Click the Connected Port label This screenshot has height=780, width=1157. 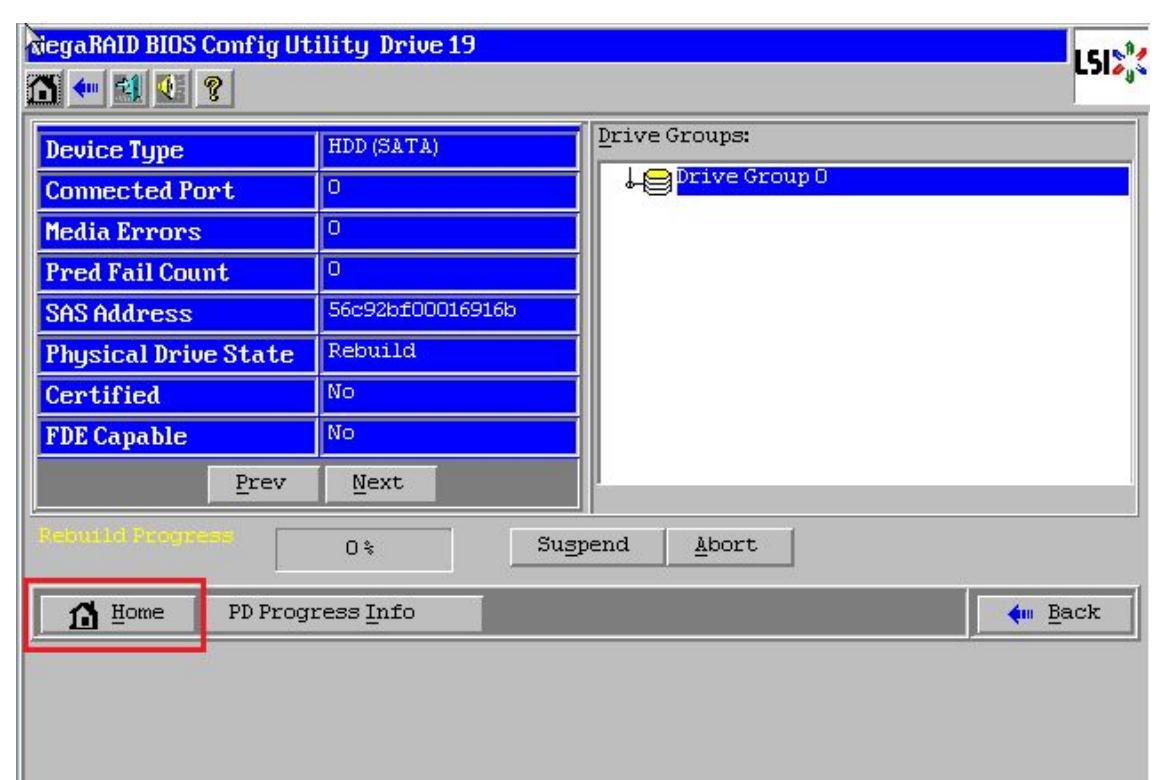(x=139, y=191)
